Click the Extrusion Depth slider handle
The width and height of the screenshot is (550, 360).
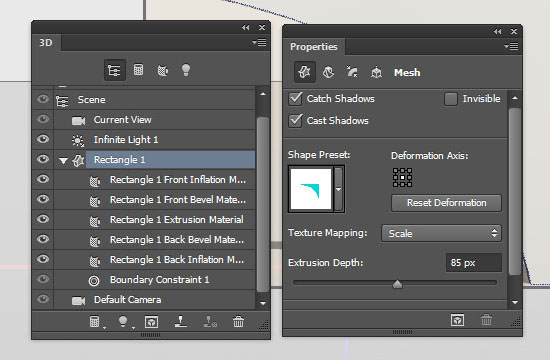click(x=397, y=284)
